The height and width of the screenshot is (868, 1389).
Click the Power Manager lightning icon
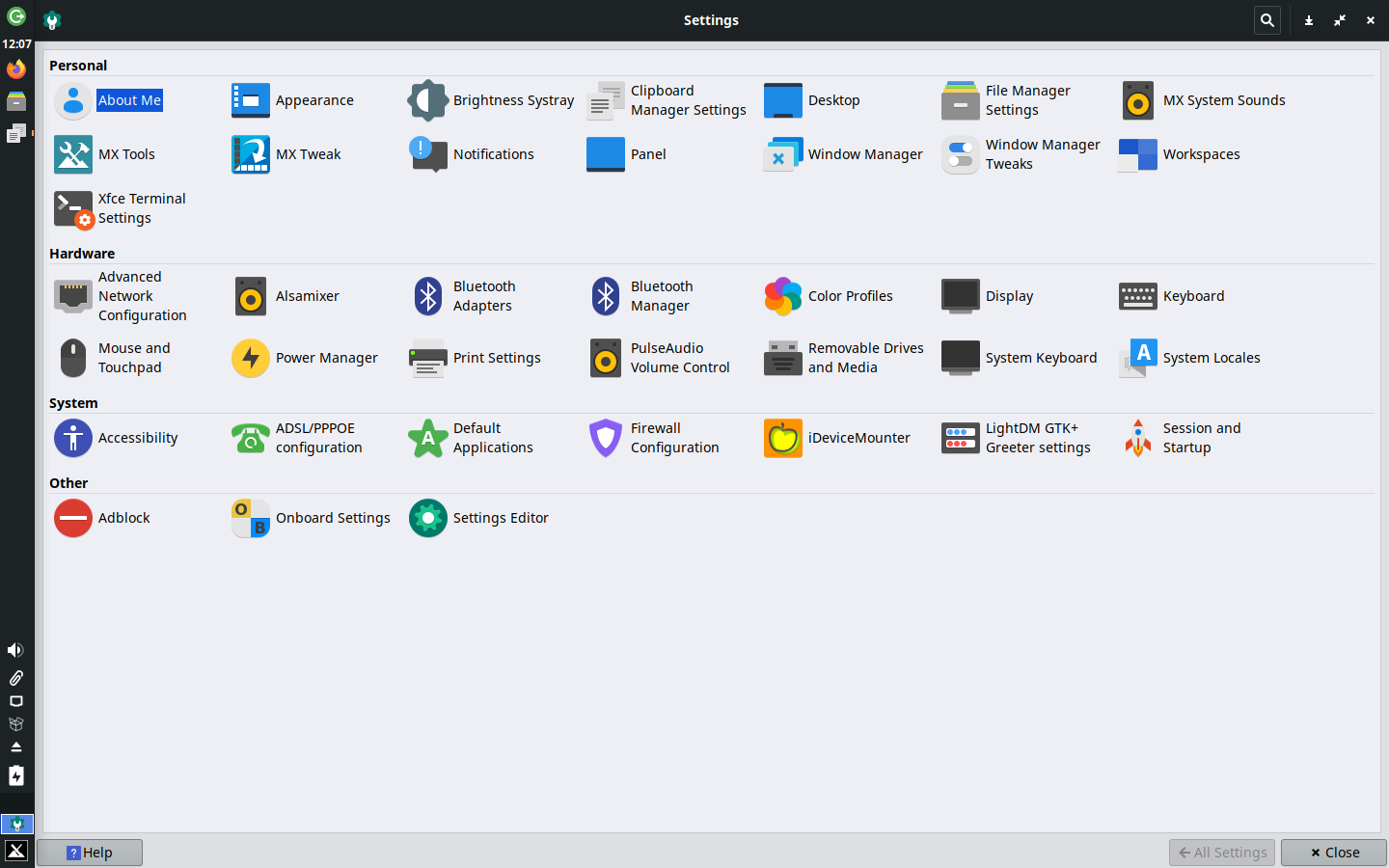pos(251,358)
